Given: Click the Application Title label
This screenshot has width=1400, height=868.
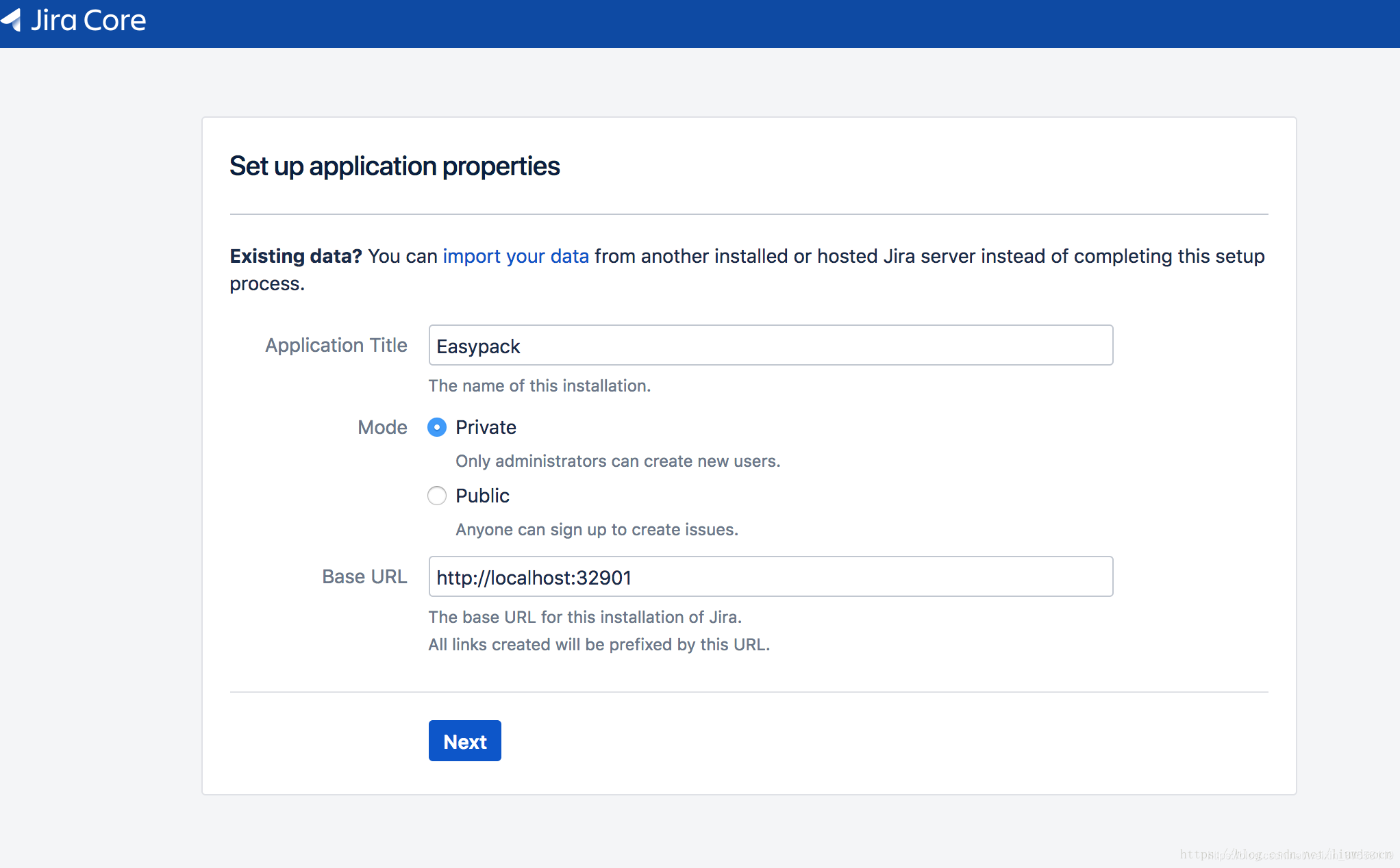Looking at the screenshot, I should point(336,345).
